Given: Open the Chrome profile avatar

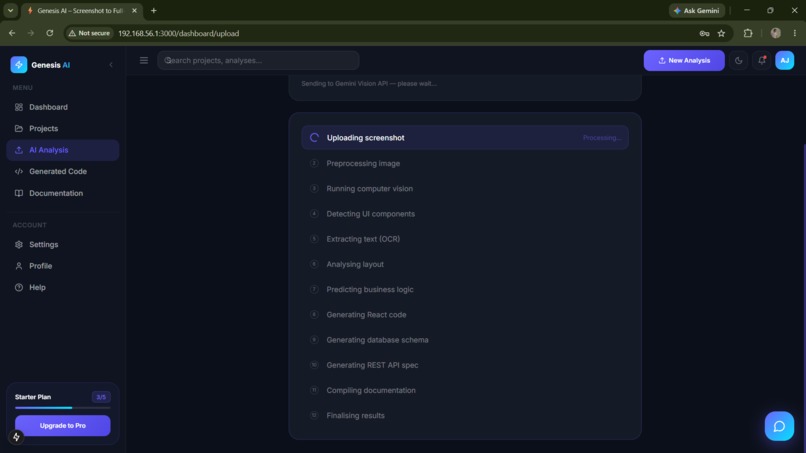Looking at the screenshot, I should [x=776, y=33].
